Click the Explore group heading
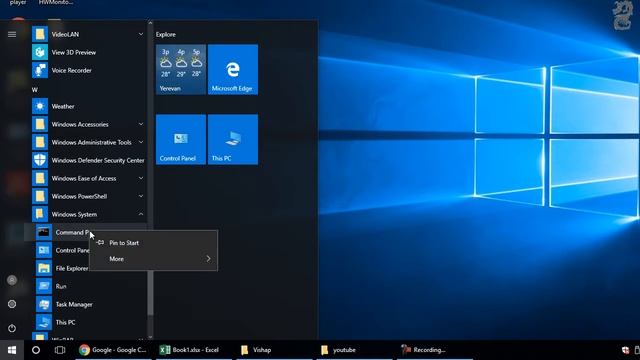Image resolution: width=640 pixels, height=360 pixels. 166,35
